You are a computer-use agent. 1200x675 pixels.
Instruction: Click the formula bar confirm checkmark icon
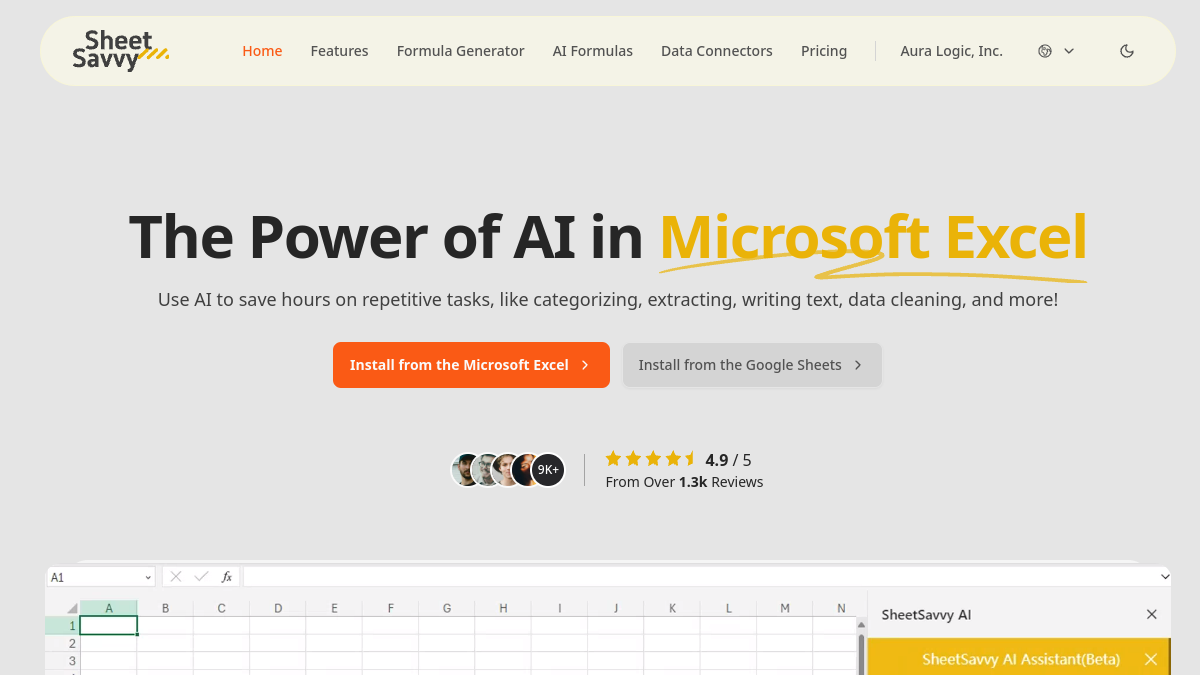[201, 577]
